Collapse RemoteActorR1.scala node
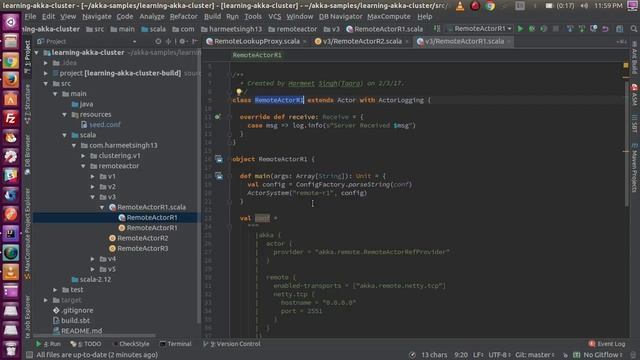This screenshot has height=360, width=640. 102,207
